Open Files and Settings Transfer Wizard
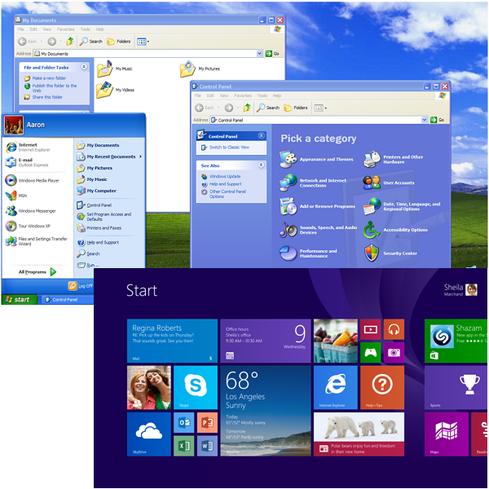 tap(37, 241)
